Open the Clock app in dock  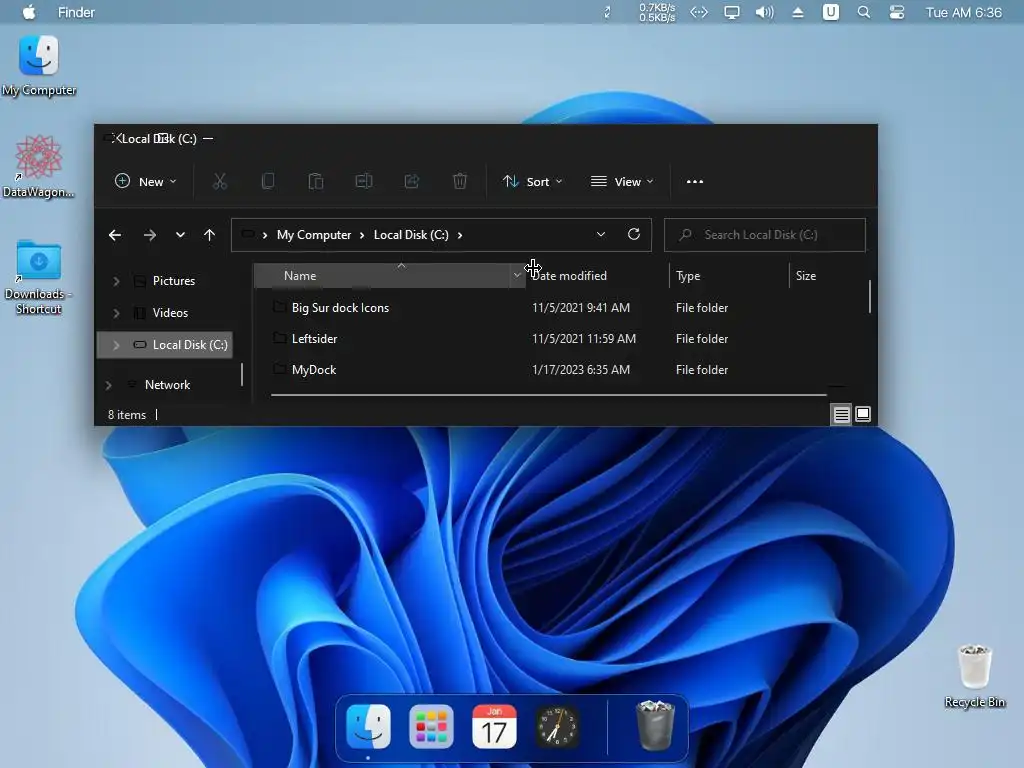click(x=557, y=726)
